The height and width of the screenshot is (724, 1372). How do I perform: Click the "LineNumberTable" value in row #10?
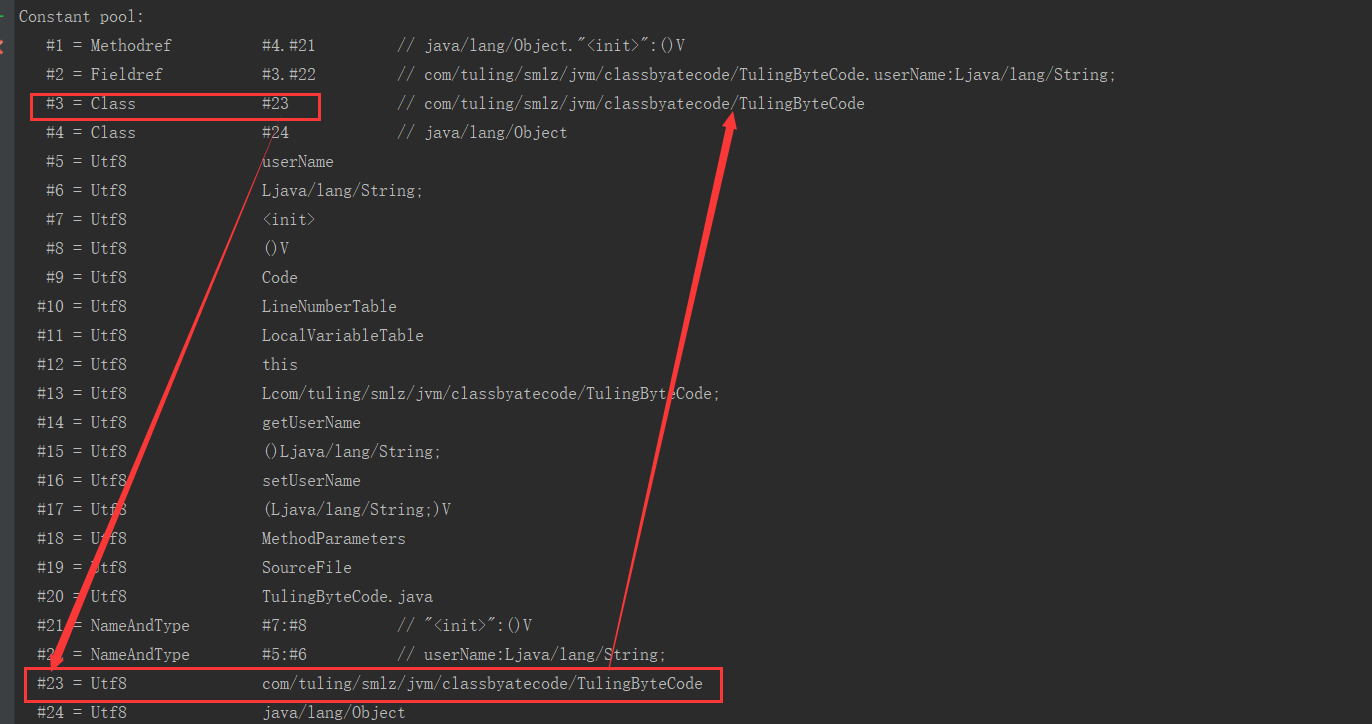[x=329, y=306]
